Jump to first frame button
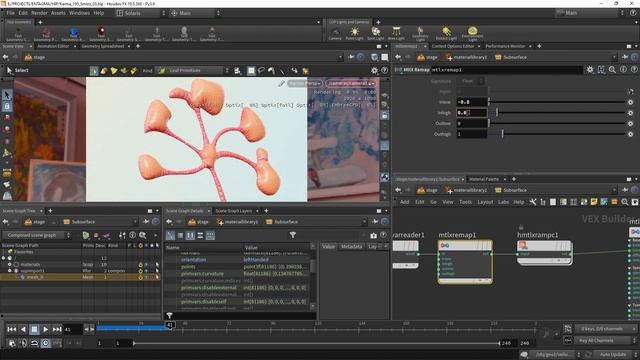The image size is (640, 360). pyautogui.click(x=12, y=329)
